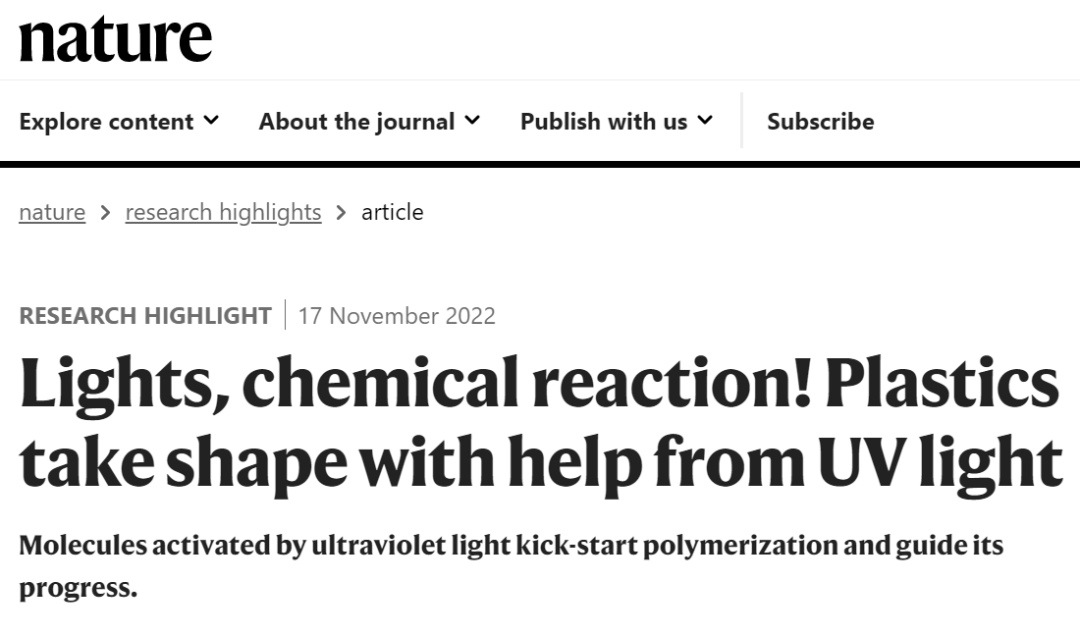Open the Explore content menu

coord(119,121)
